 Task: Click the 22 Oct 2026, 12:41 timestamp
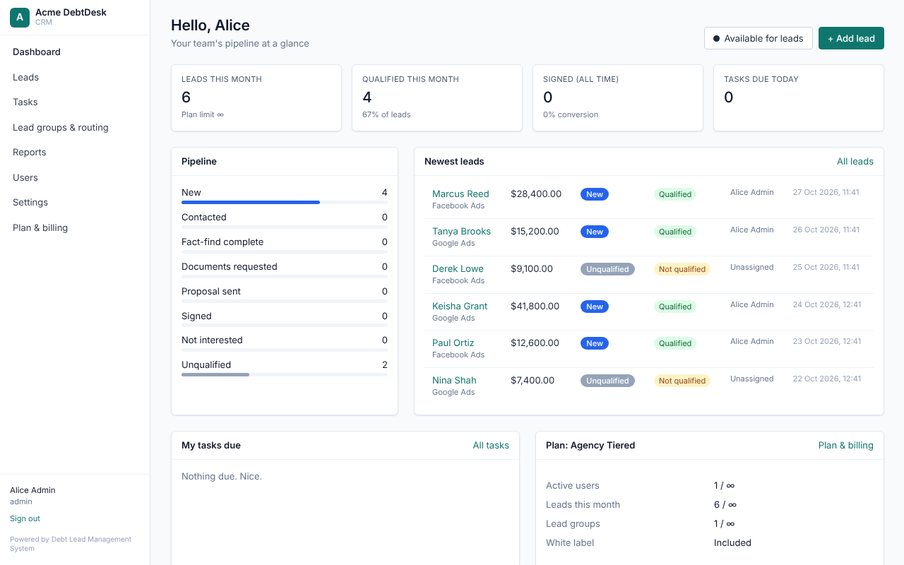(827, 379)
